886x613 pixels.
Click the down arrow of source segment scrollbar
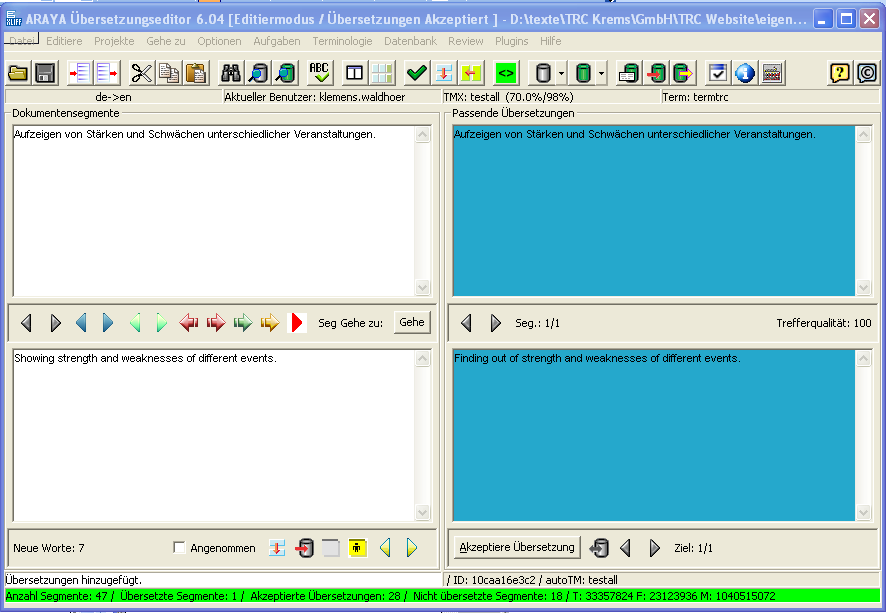coord(423,288)
